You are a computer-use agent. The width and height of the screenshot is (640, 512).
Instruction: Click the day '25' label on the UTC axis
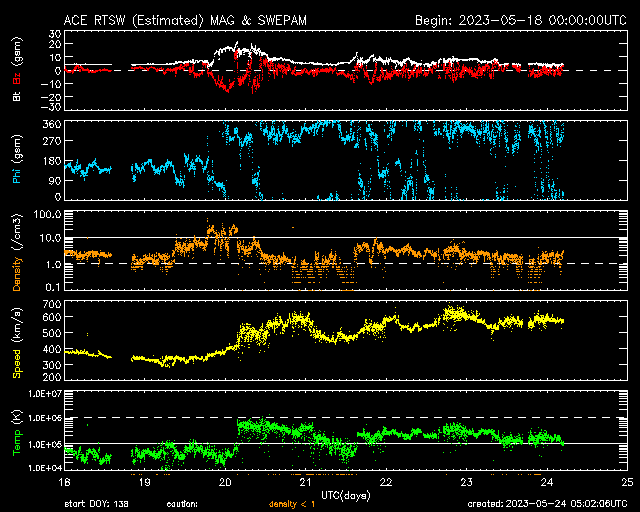click(627, 482)
